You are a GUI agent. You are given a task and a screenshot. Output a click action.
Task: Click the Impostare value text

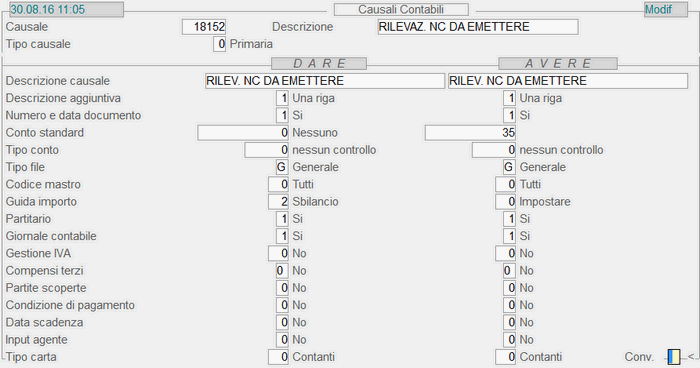[545, 202]
